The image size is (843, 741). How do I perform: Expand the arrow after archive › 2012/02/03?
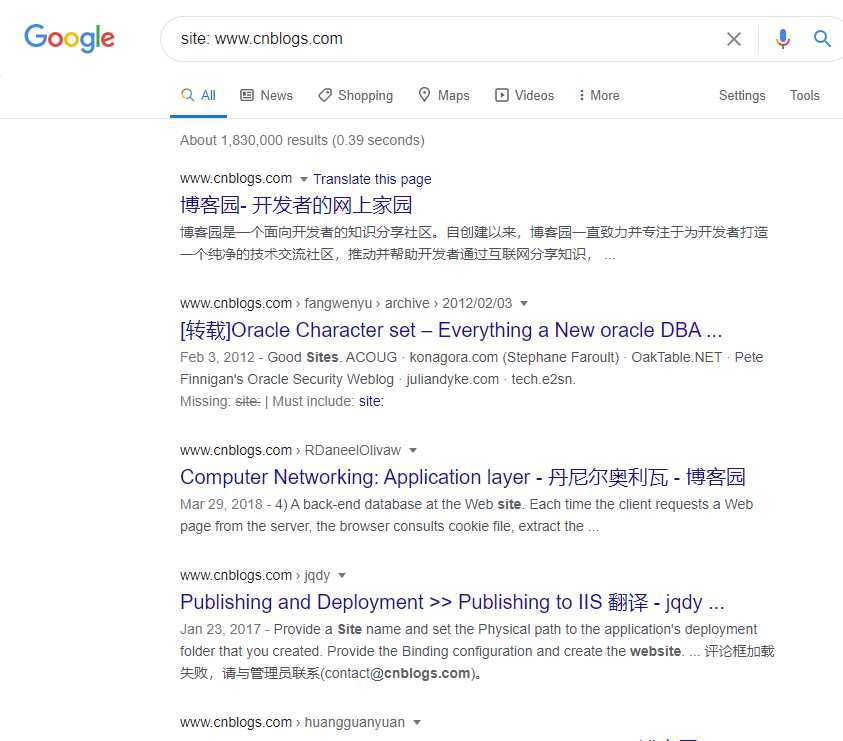[x=524, y=304]
